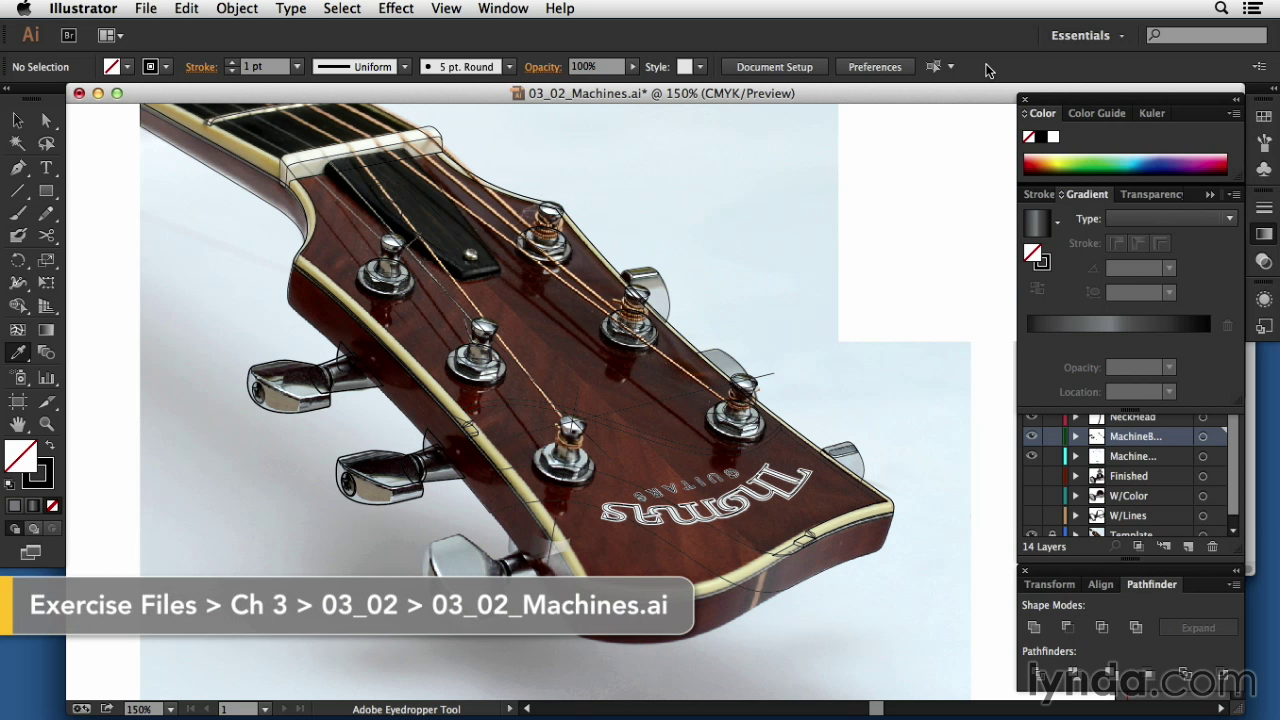Select the Zoom tool
The image size is (1280, 720).
[46, 424]
